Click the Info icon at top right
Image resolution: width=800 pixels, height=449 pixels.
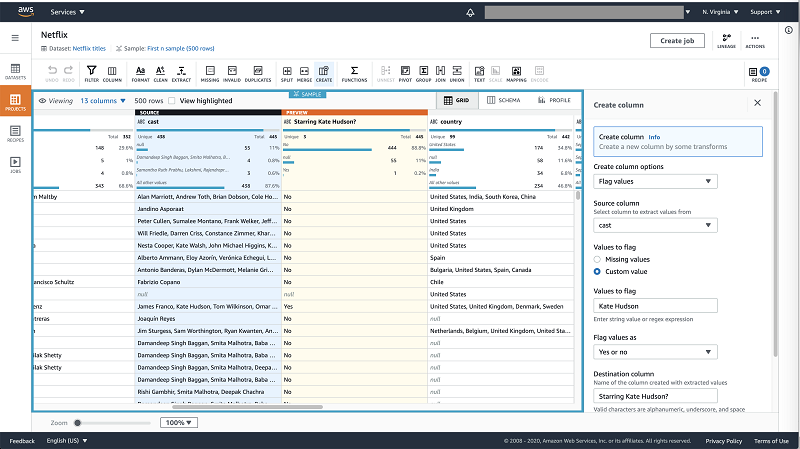789,30
